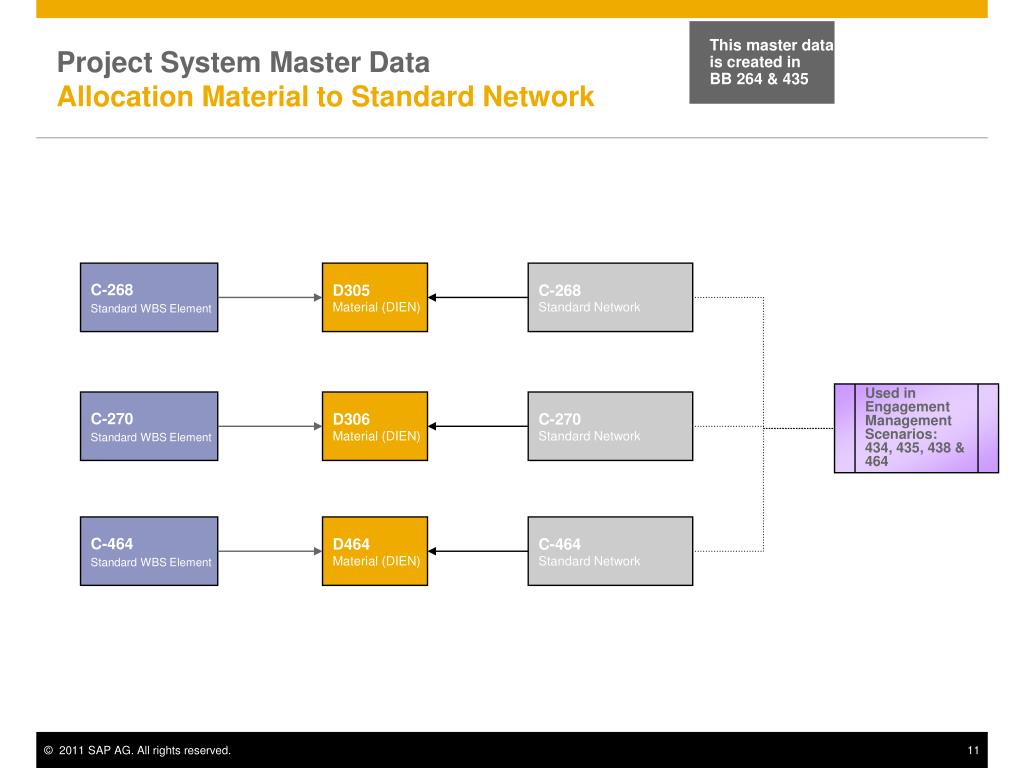Screen dimensions: 1024x768
Task: Select the arrow from C-270 Network to D306
Action: 478,426
